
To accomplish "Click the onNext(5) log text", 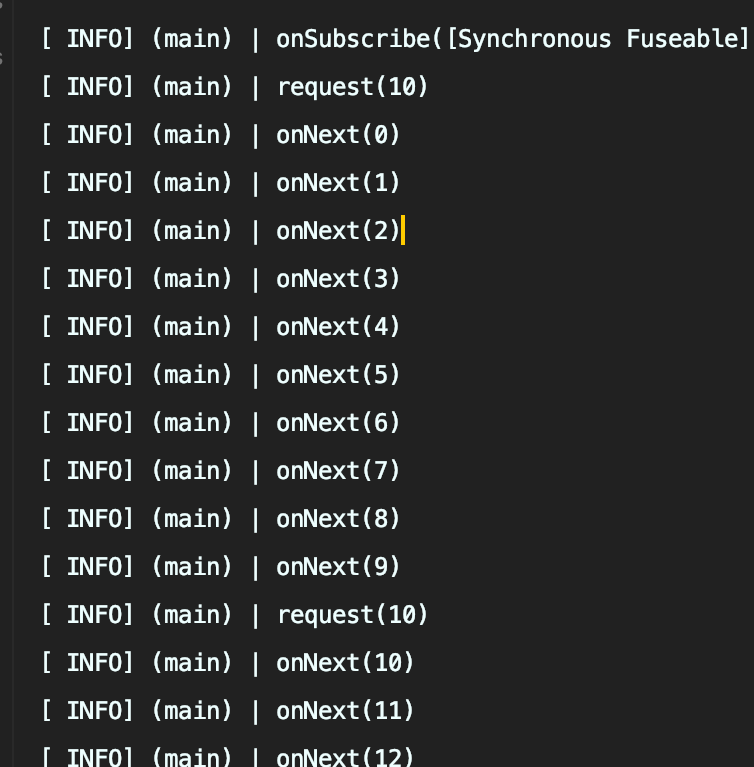I will tap(338, 375).
